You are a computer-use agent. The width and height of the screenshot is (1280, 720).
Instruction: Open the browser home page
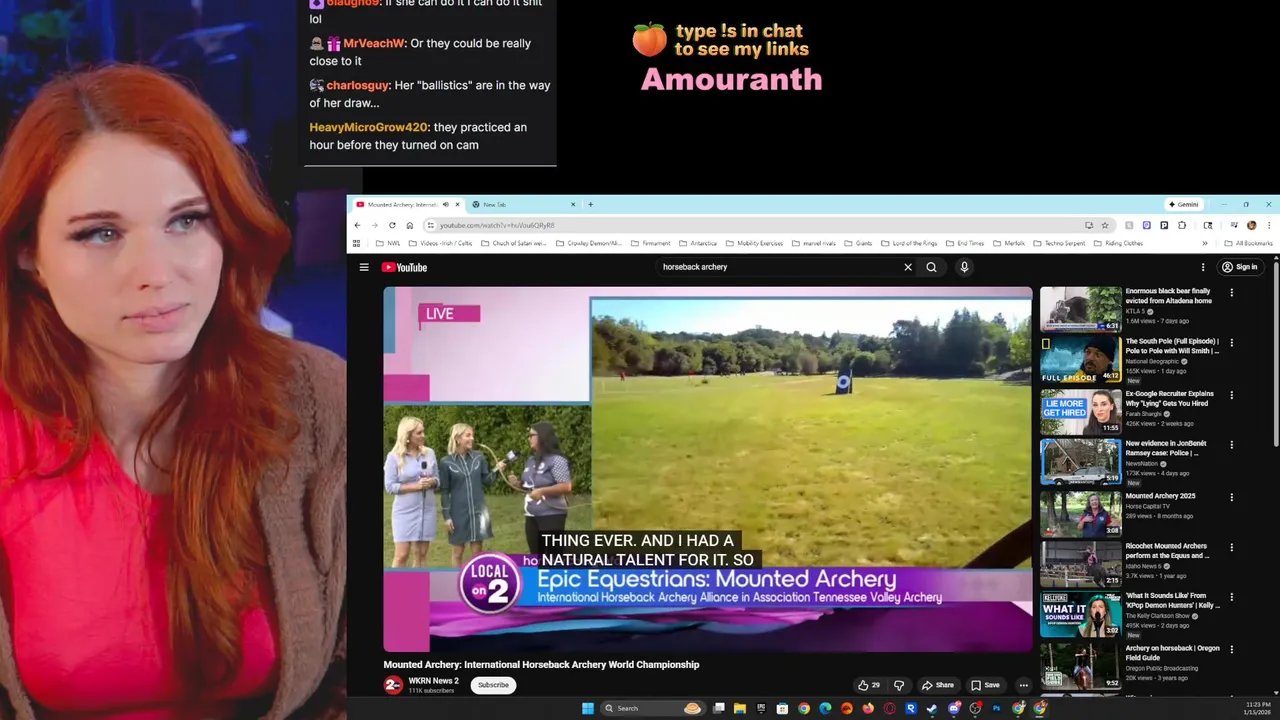pos(409,225)
